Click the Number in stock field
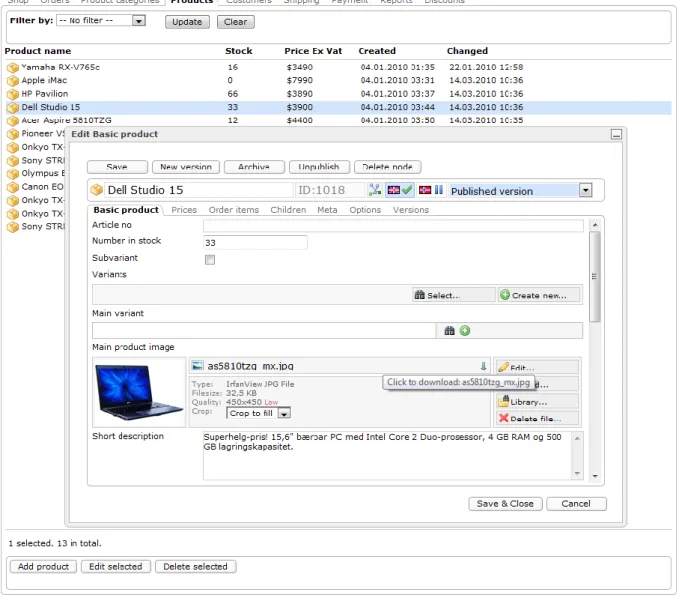 click(255, 243)
